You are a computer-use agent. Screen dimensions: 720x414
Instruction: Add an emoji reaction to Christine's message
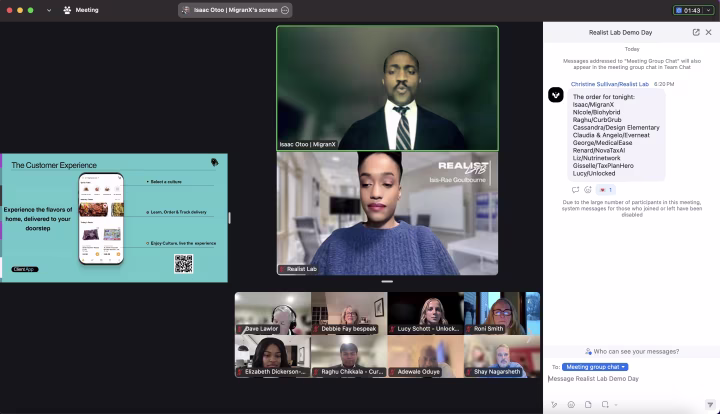588,190
